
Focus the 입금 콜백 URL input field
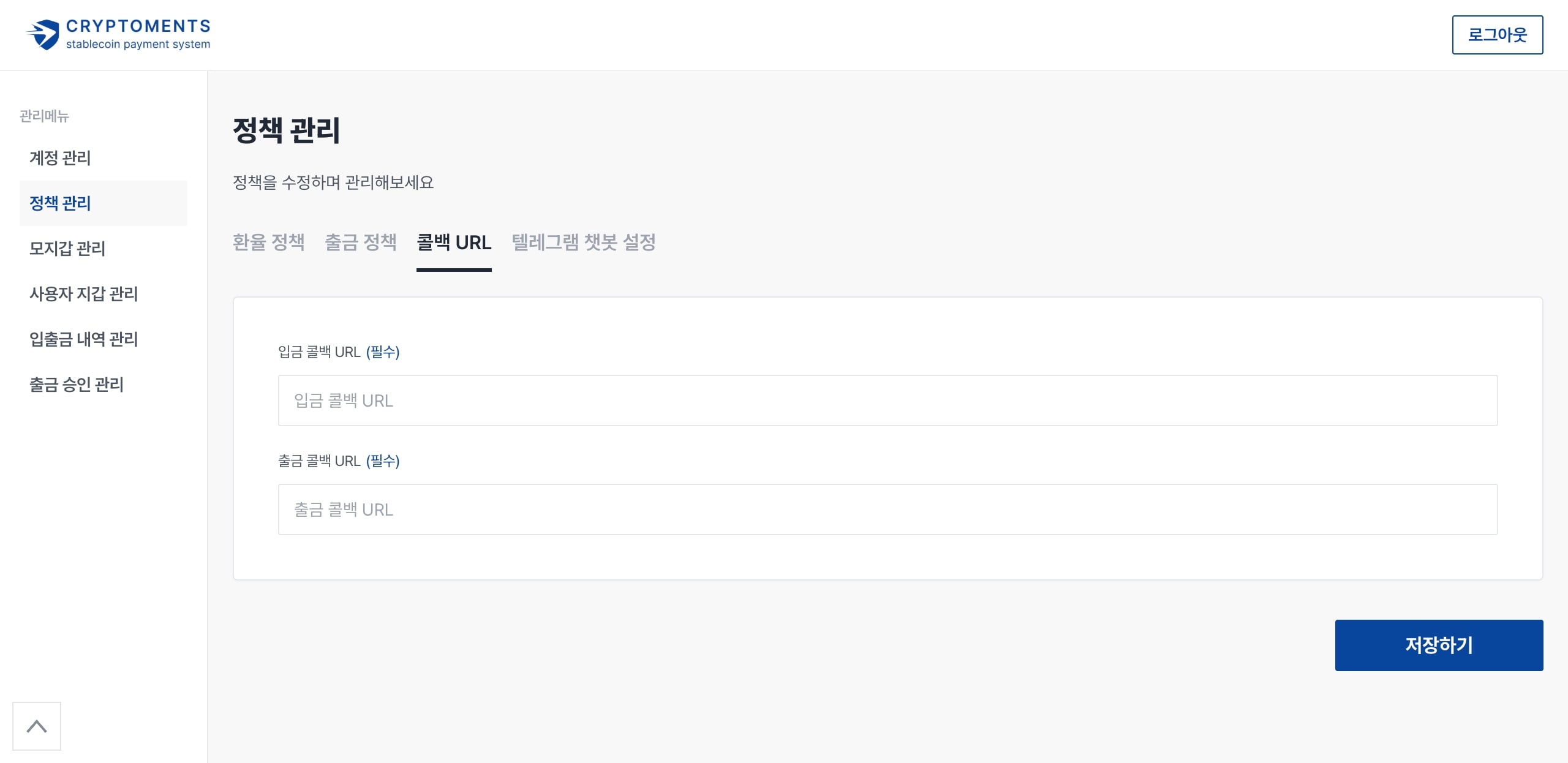pos(888,400)
